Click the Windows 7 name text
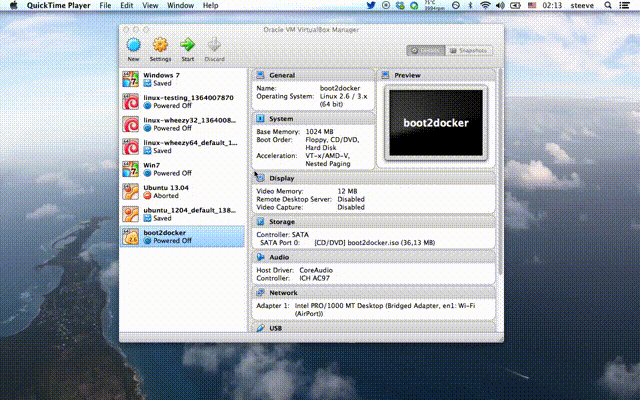The height and width of the screenshot is (400, 640). pyautogui.click(x=161, y=75)
